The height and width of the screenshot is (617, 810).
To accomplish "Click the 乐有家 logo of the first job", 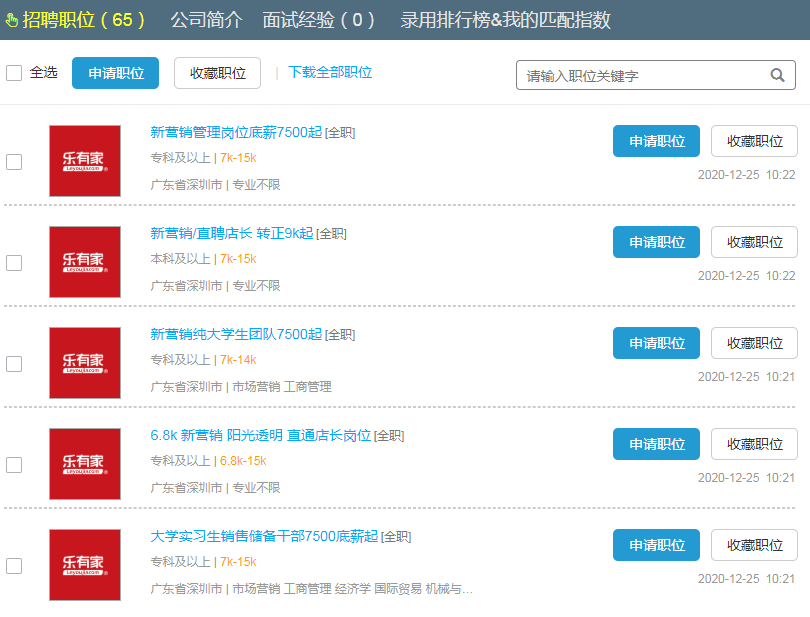I will tap(85, 161).
